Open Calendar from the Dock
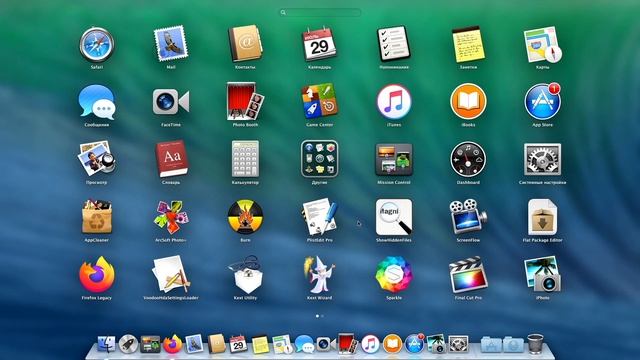The image size is (640, 360). coord(238,344)
